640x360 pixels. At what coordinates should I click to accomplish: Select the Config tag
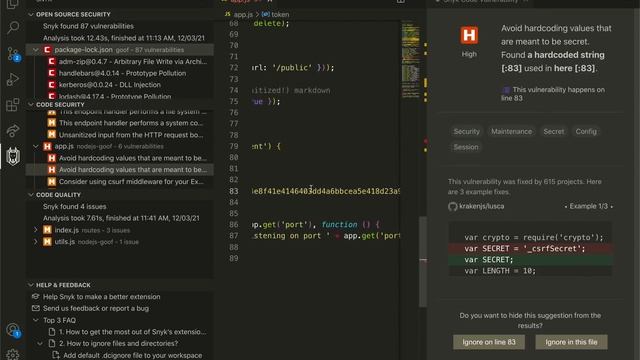click(x=586, y=131)
